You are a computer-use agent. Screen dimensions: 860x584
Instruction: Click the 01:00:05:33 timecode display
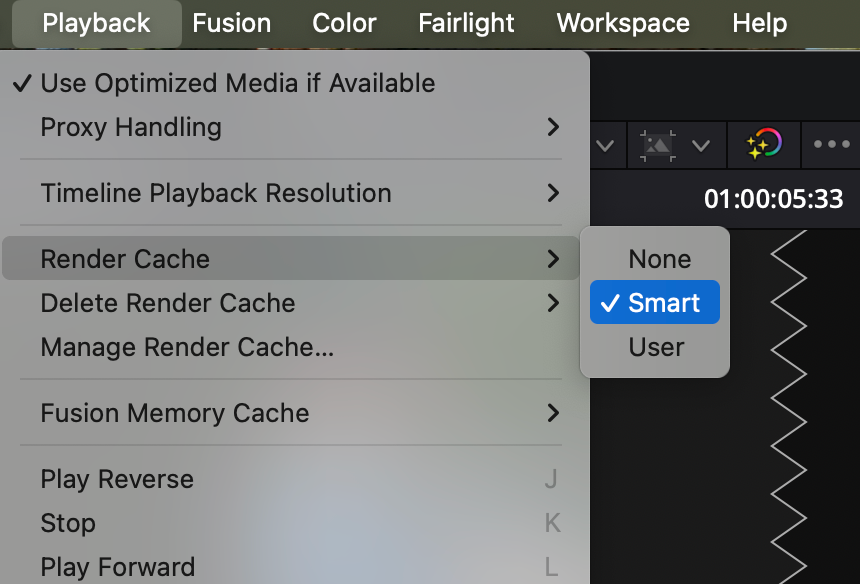click(773, 199)
